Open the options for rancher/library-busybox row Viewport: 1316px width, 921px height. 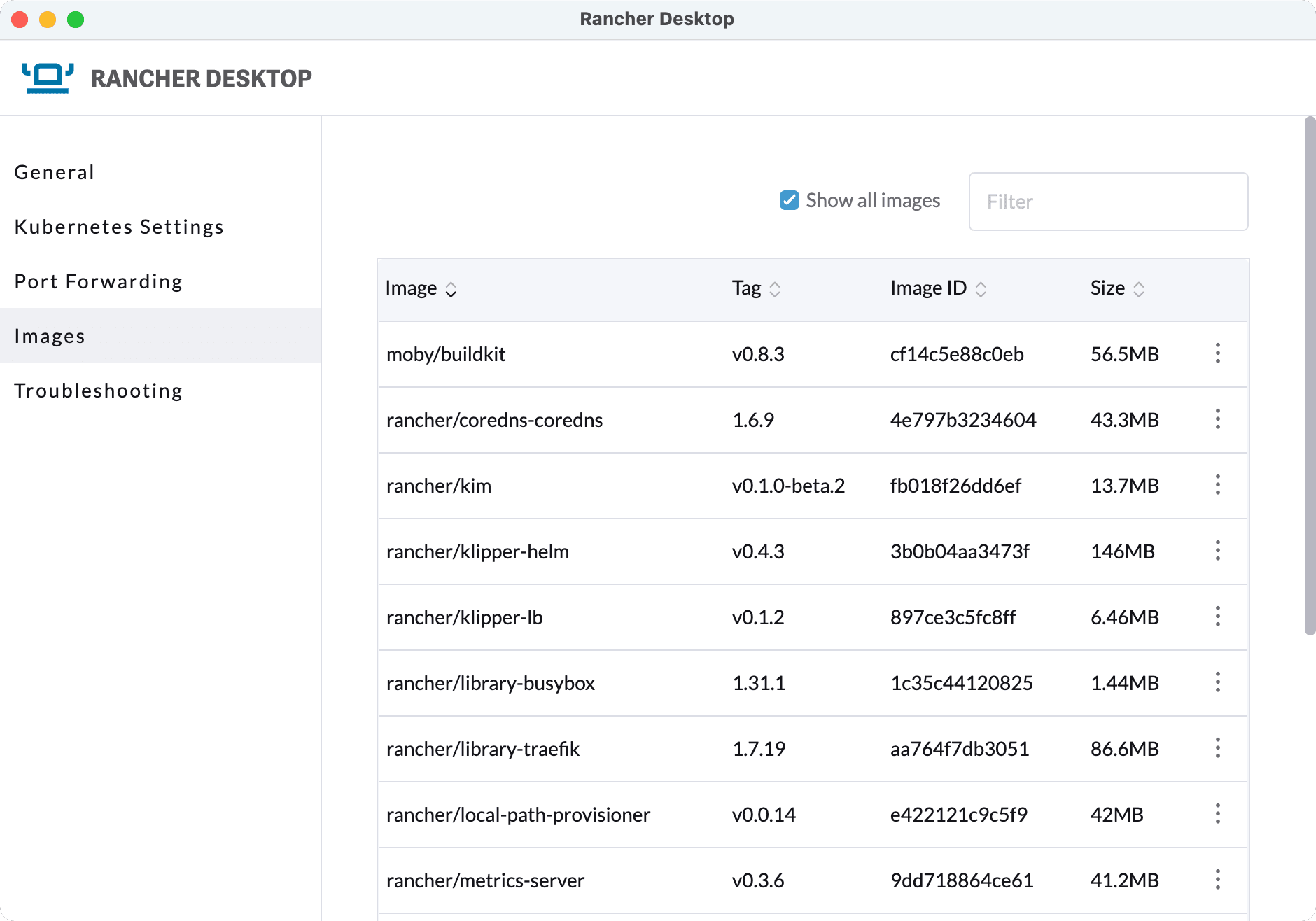coord(1218,682)
